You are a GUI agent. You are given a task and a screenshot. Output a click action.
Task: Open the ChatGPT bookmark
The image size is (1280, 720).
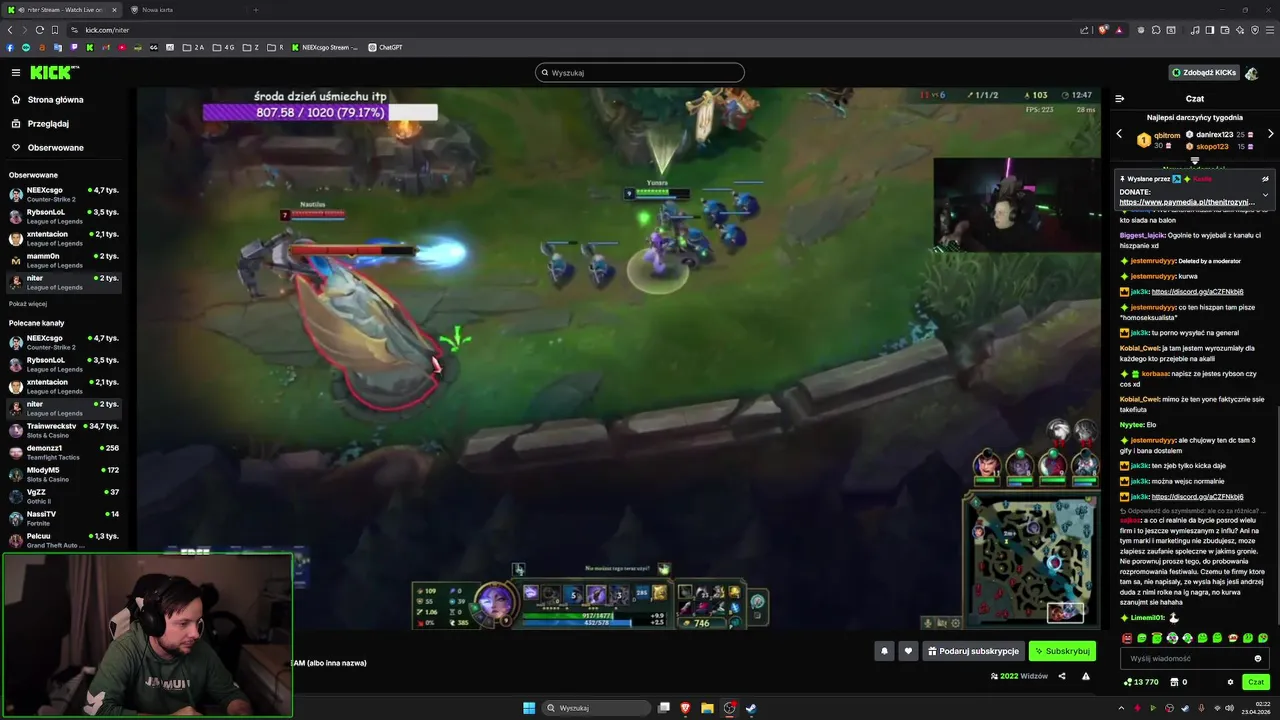click(x=385, y=47)
